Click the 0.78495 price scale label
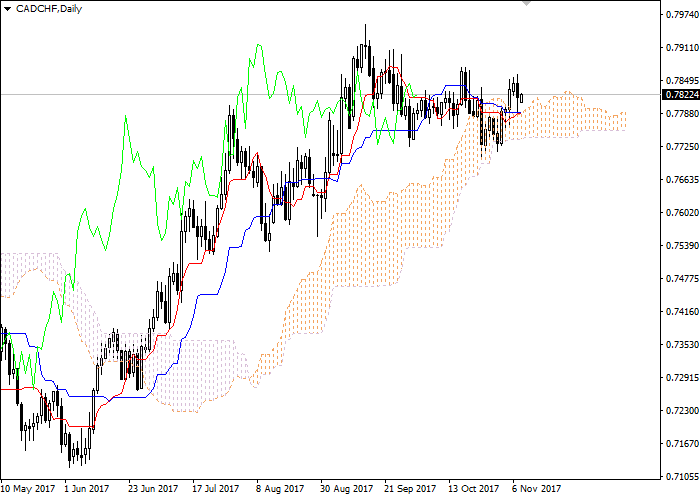 (x=682, y=81)
